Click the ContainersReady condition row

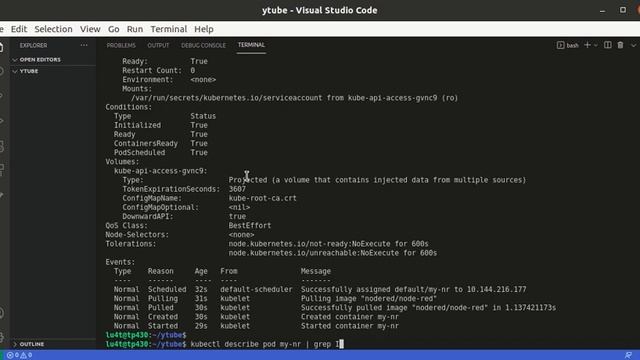click(x=161, y=144)
